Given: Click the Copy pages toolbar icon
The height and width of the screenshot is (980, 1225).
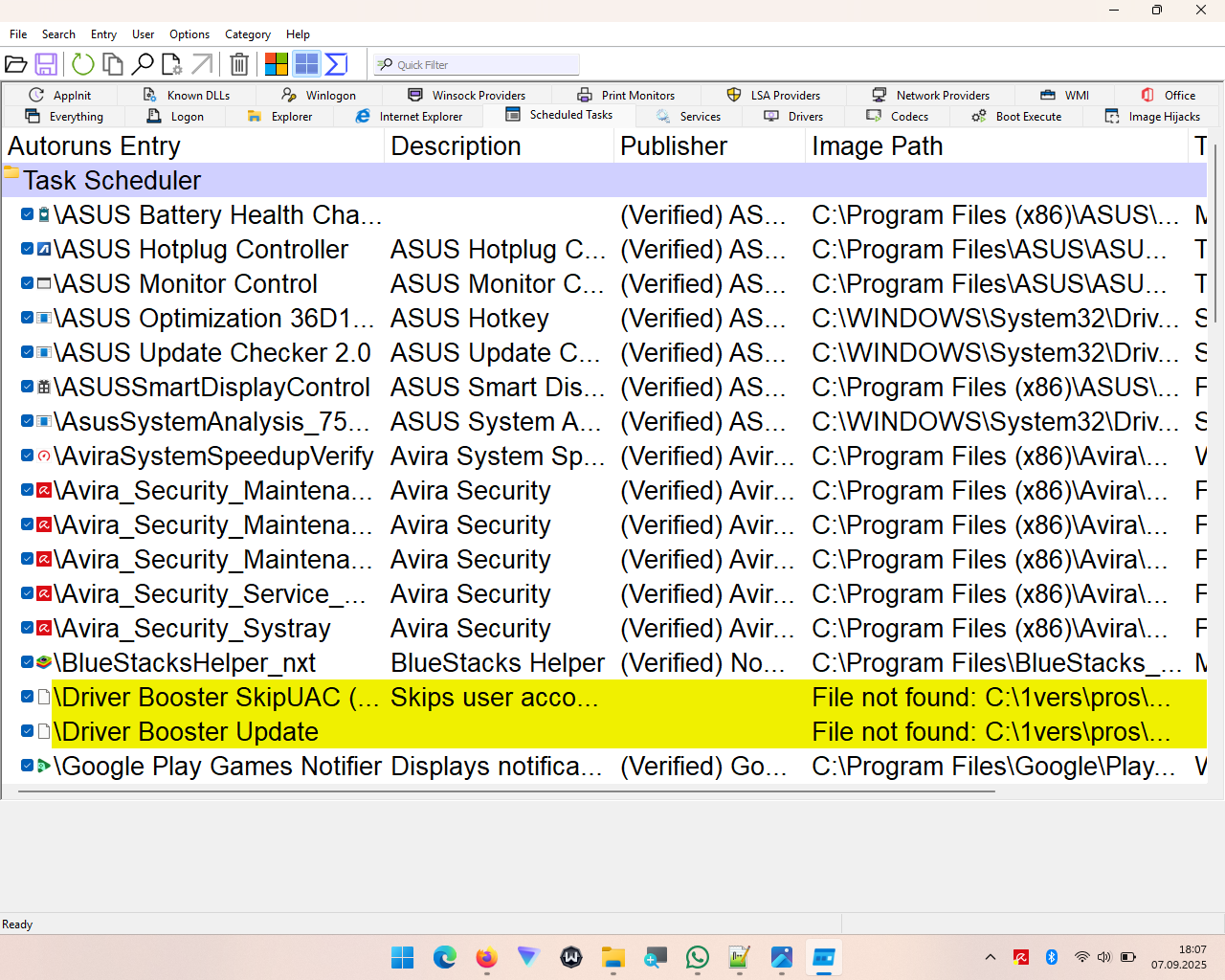Looking at the screenshot, I should pos(113,64).
